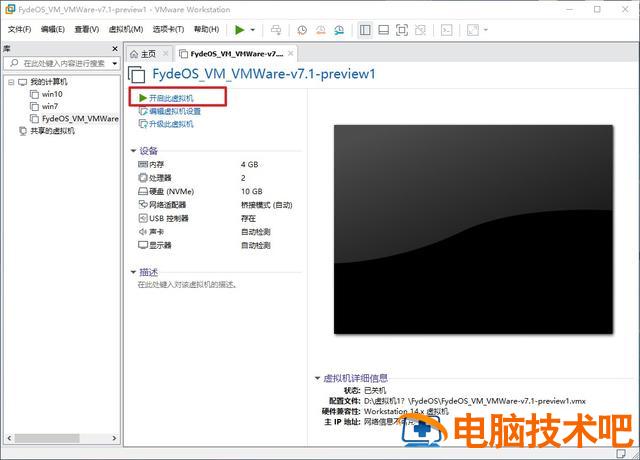Click the take snapshot clock icon
Viewport: 640px width, 460px height.
click(x=301, y=30)
